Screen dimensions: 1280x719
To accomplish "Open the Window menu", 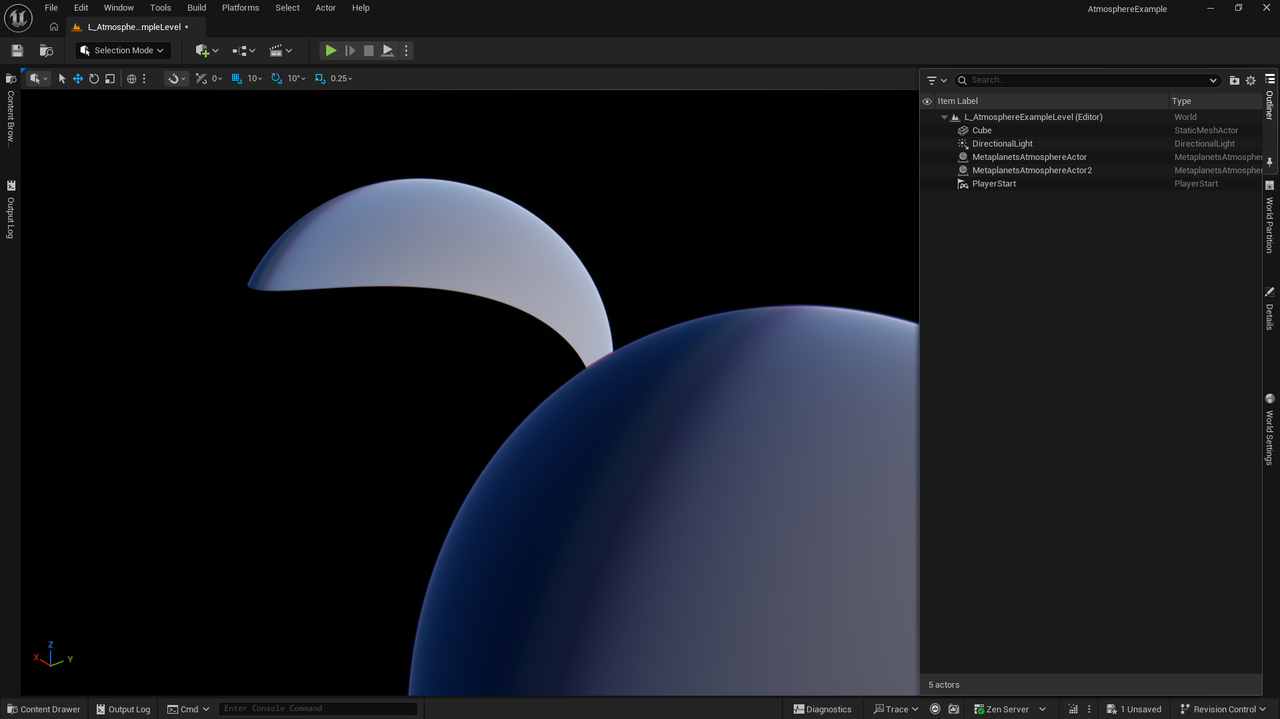I will tap(119, 8).
